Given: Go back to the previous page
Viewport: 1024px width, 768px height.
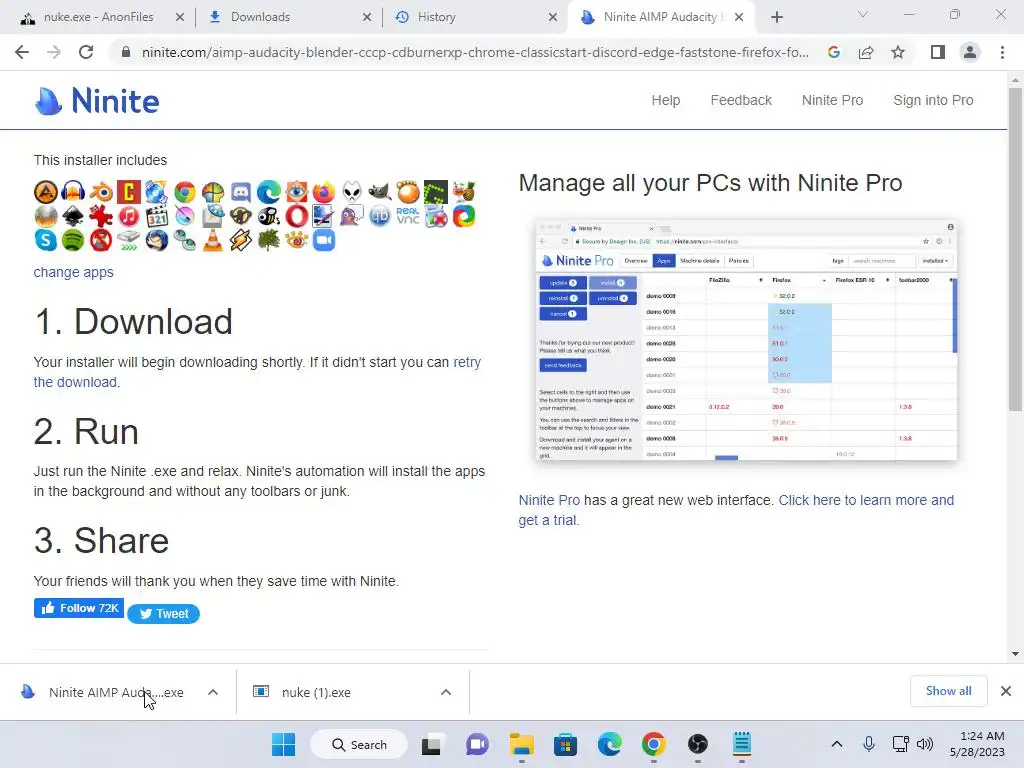Looking at the screenshot, I should [x=22, y=52].
